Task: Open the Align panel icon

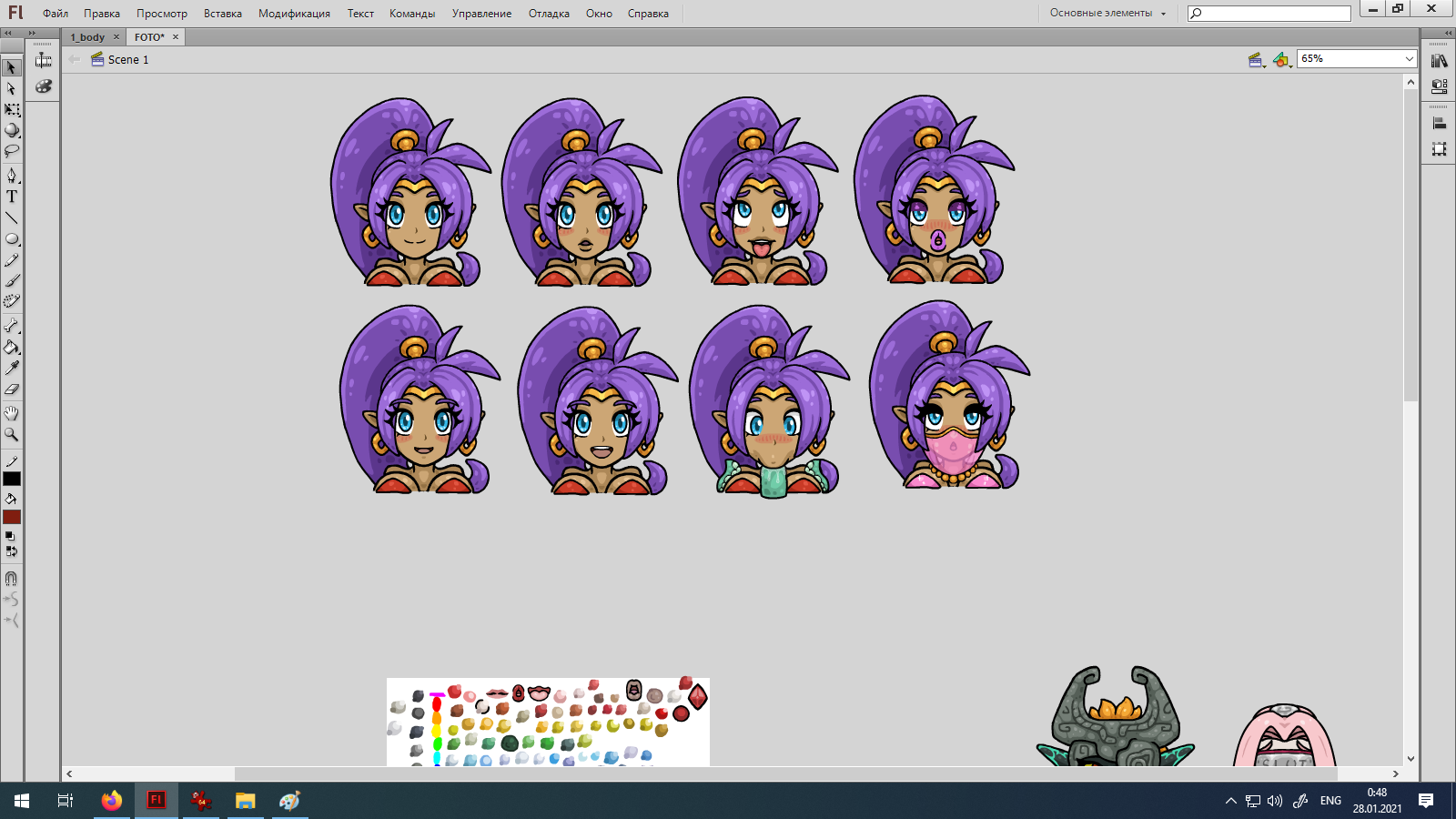Action: 1439,123
